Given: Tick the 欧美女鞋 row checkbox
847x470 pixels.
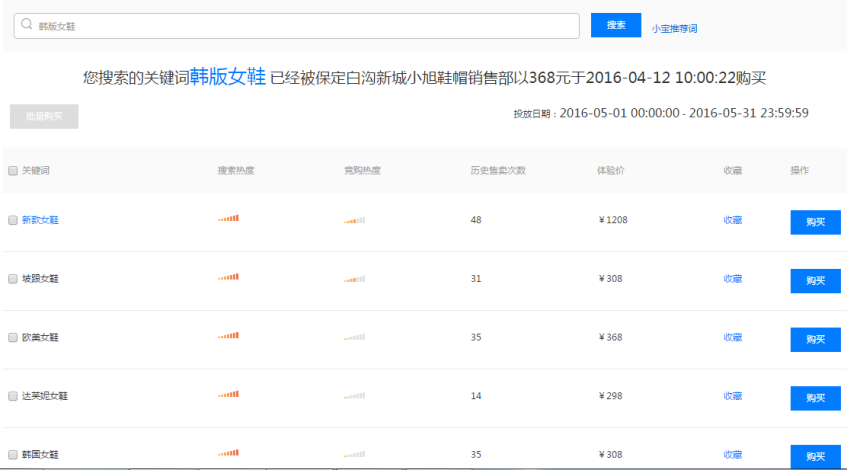Looking at the screenshot, I should (13, 338).
